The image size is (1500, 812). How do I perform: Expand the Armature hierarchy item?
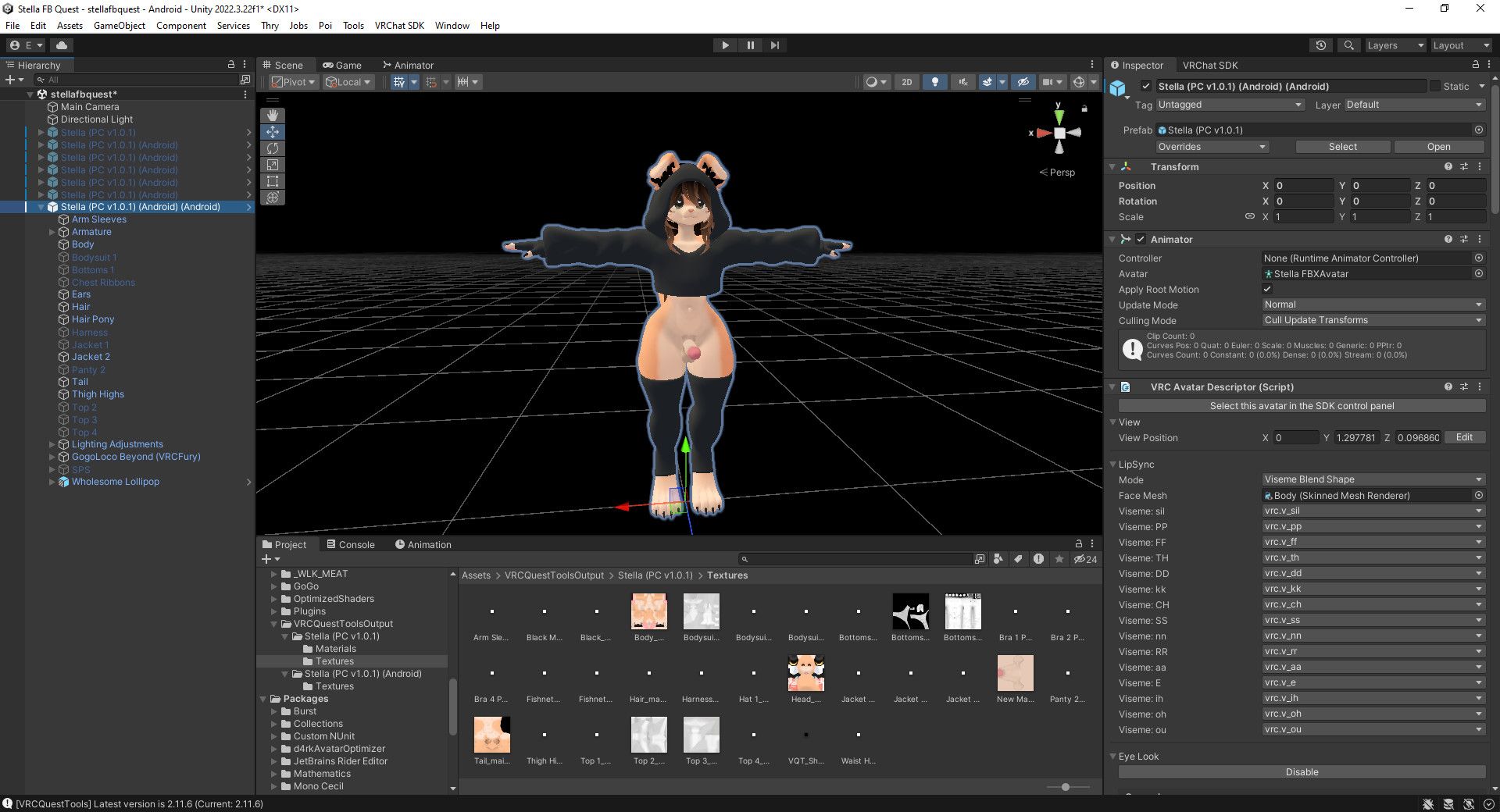tap(52, 232)
